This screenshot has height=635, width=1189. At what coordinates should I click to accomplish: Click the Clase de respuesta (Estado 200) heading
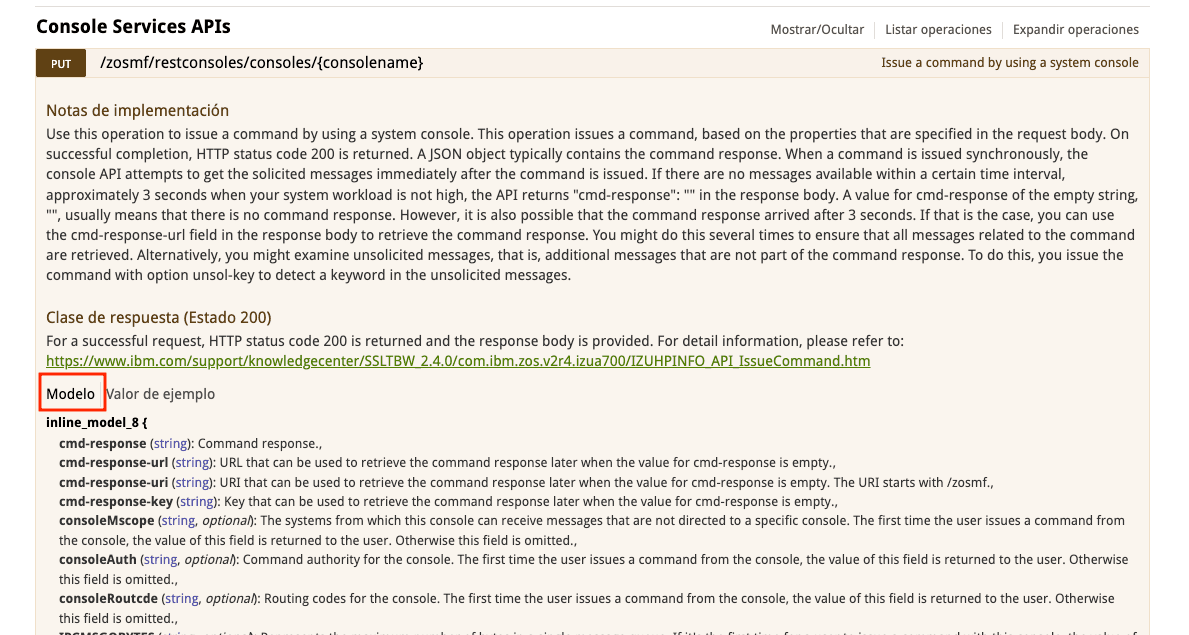click(158, 318)
